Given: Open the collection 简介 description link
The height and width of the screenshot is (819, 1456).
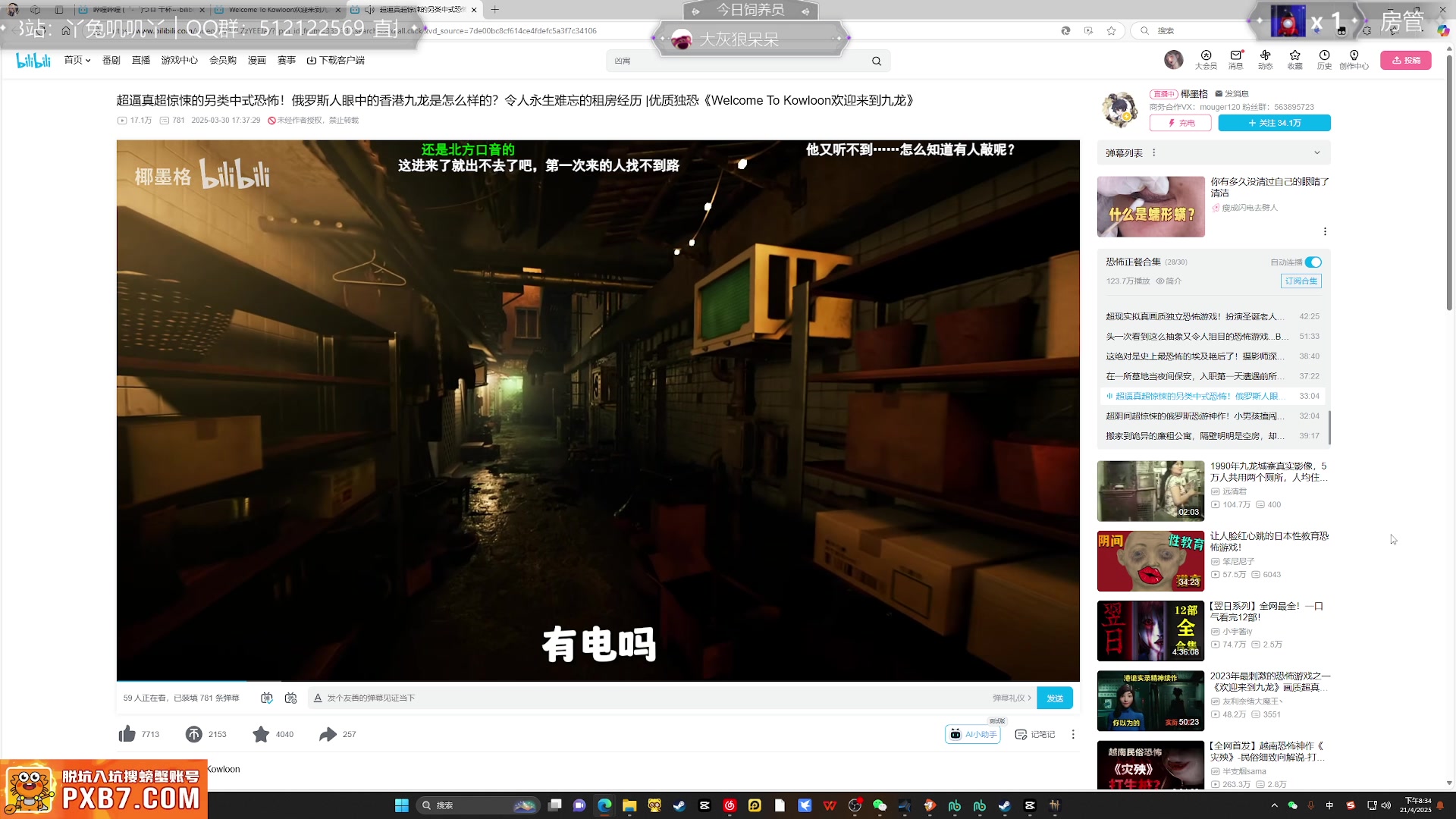Looking at the screenshot, I should pos(1169,281).
